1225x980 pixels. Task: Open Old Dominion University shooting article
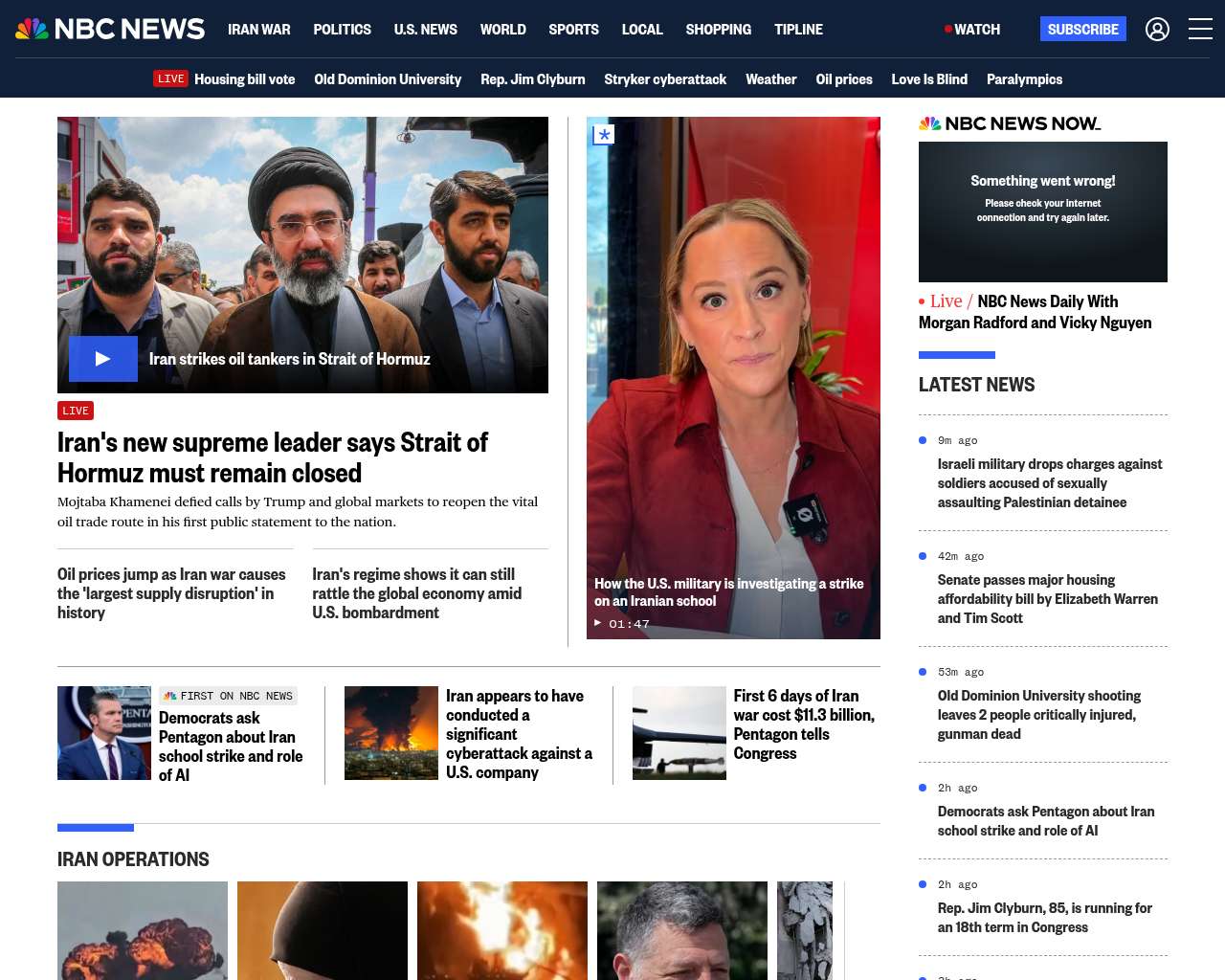click(x=1038, y=715)
